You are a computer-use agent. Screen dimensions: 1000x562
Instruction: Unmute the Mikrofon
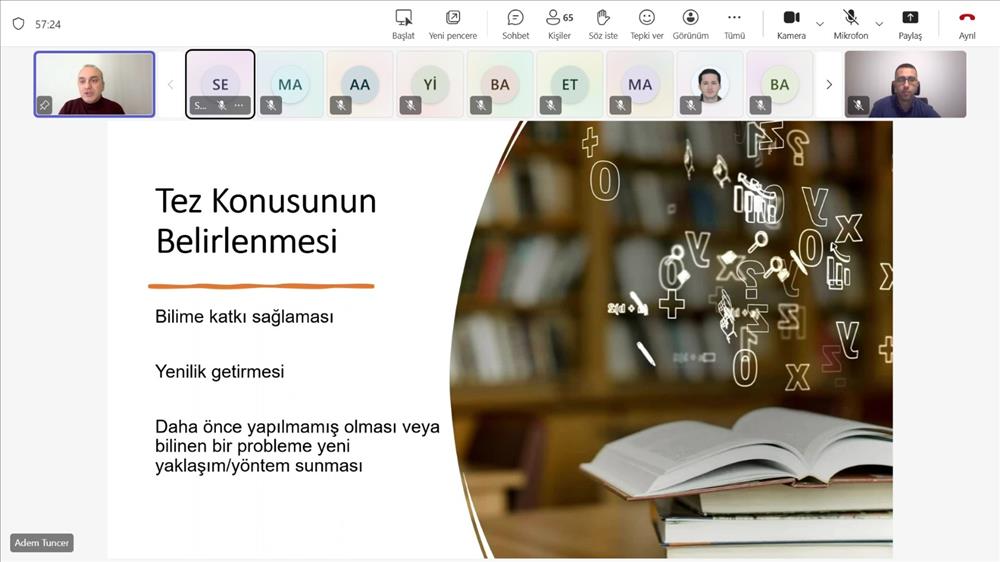tap(851, 24)
